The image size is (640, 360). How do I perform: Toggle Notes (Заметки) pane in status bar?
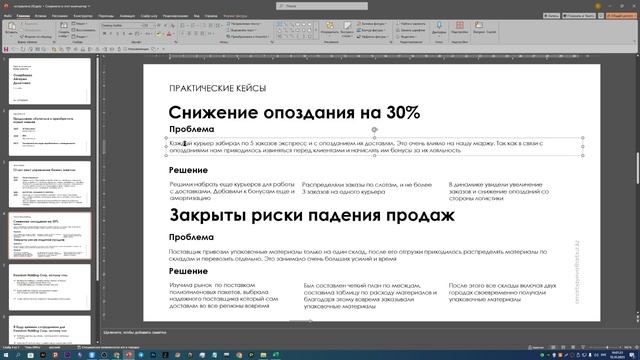point(536,347)
